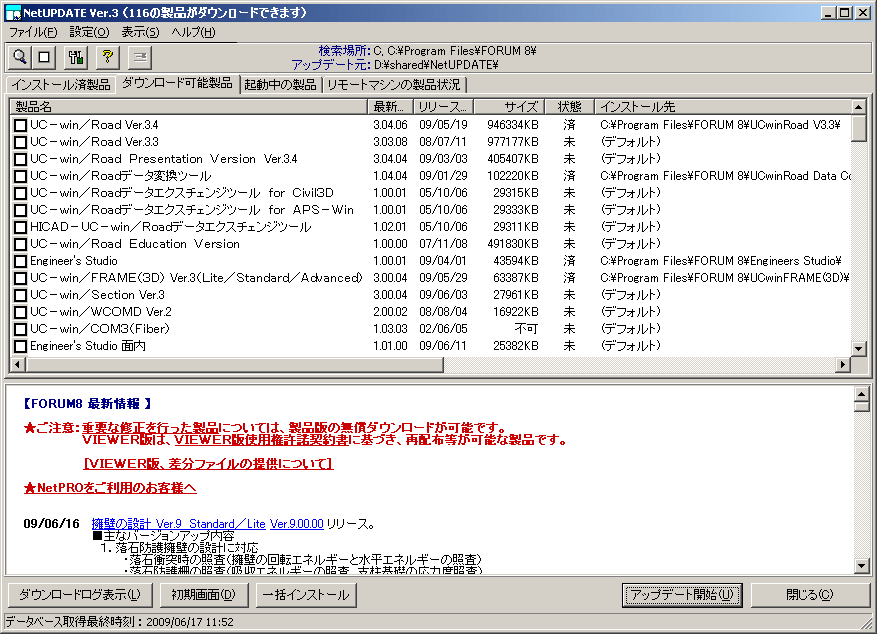
Task: Check the UC-win/COM3(Fiber) checkbox
Action: pos(21,329)
